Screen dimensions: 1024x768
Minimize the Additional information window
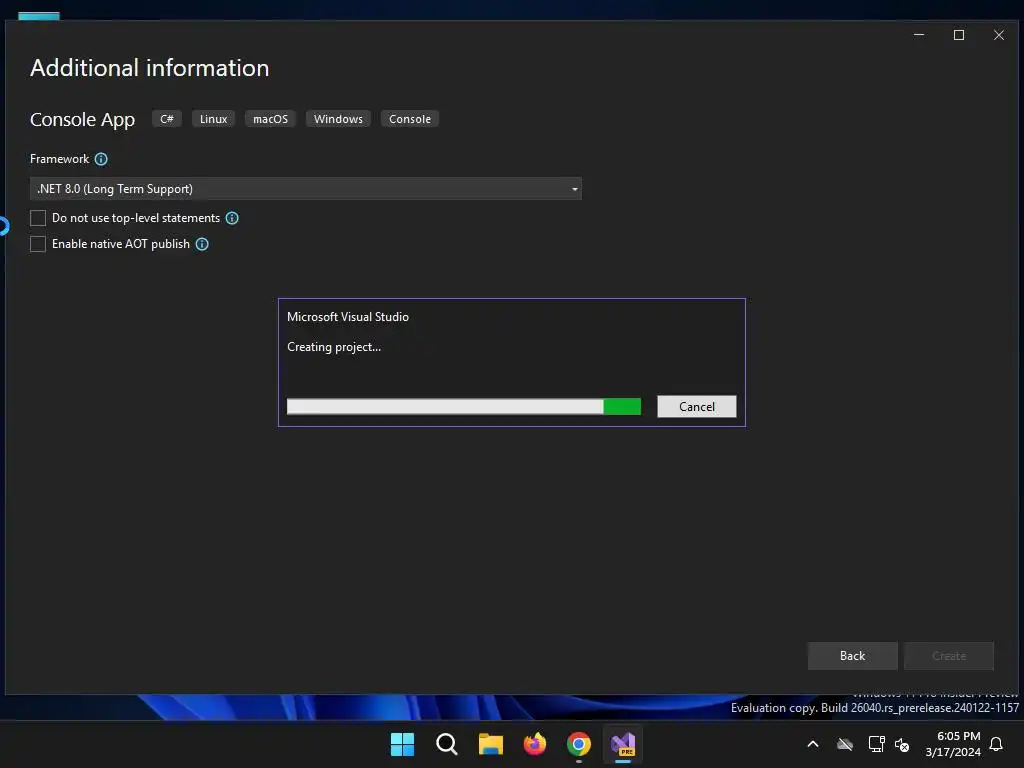point(919,35)
